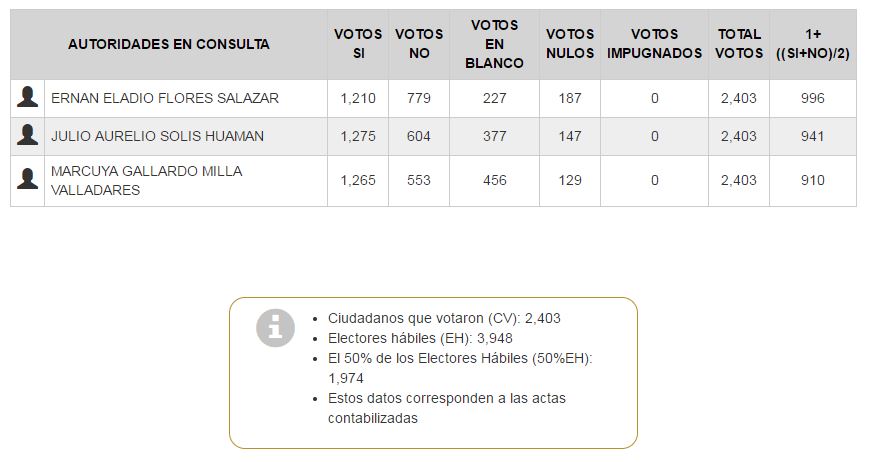Open the name Marcuya Gallardo Milla Valladares
This screenshot has width=879, height=462.
[146, 180]
